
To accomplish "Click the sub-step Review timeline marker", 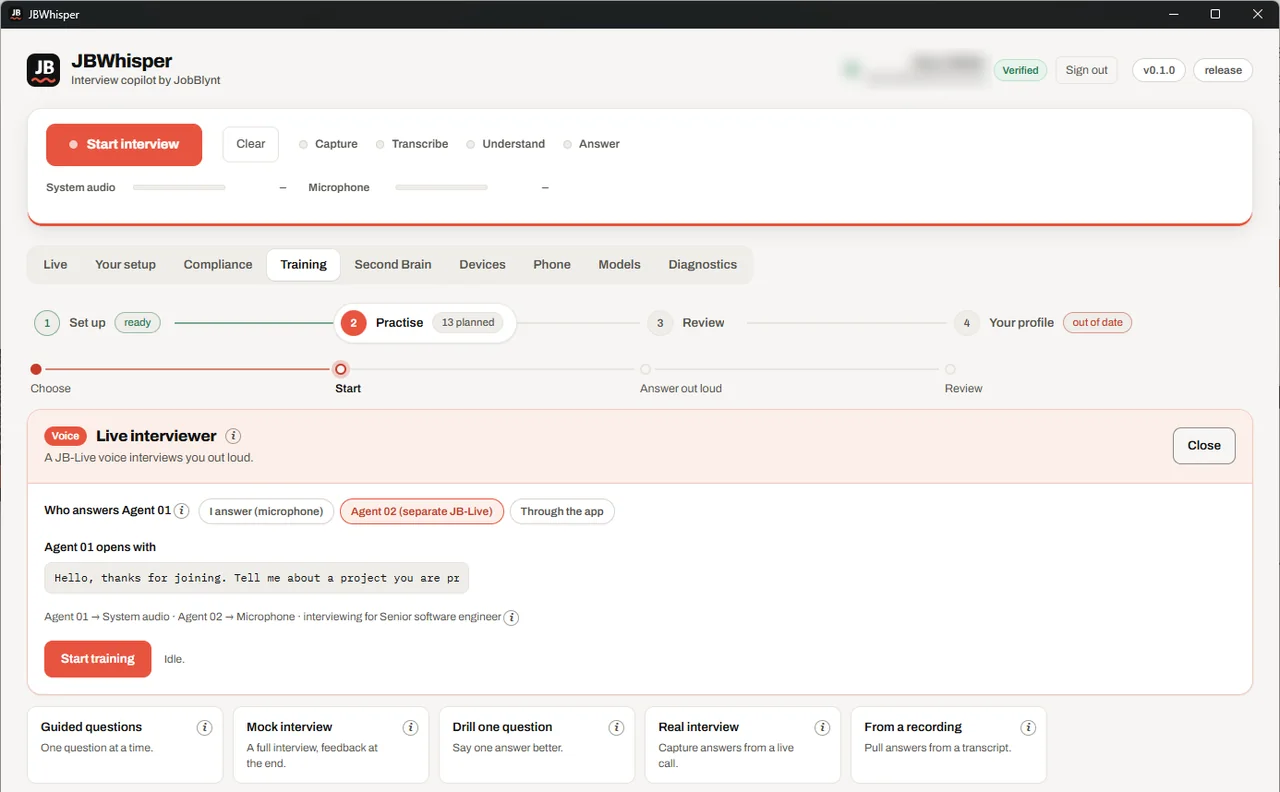I will [x=950, y=369].
